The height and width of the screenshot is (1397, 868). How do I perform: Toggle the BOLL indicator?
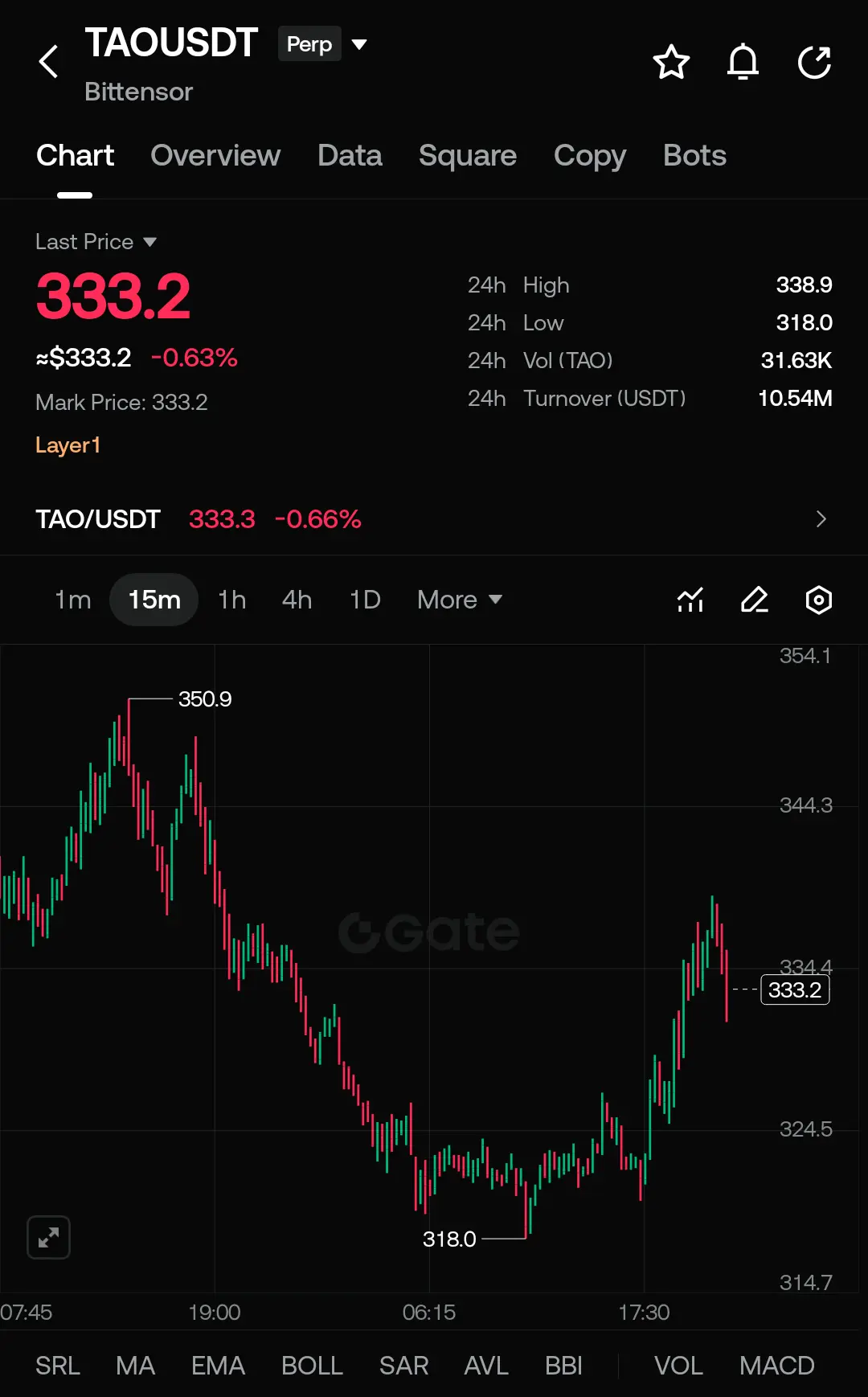click(312, 1366)
